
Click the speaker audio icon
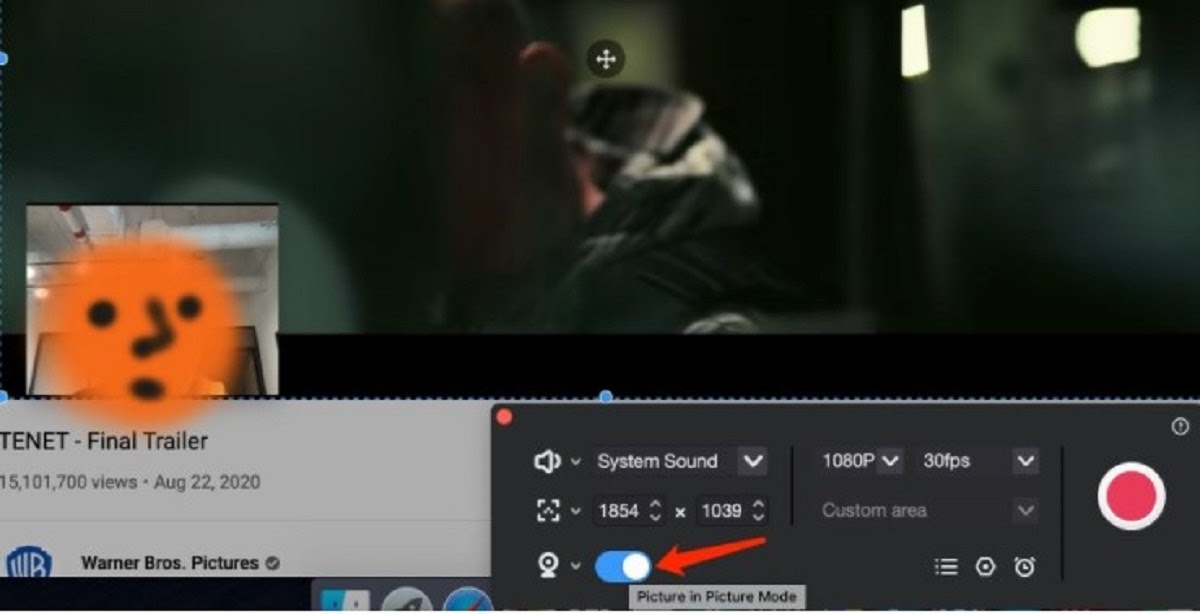(x=547, y=461)
